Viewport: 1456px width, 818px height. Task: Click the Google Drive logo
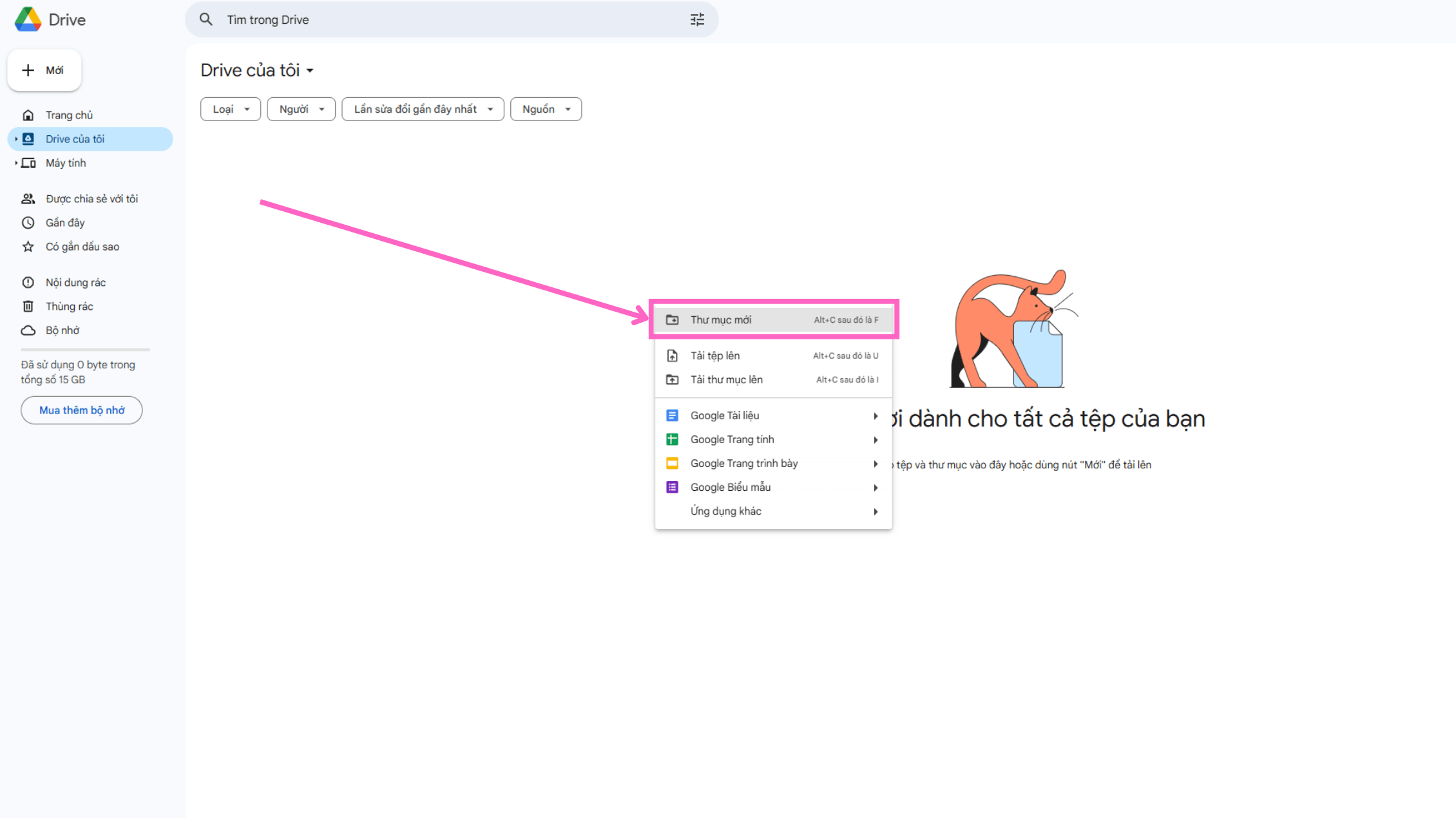click(x=28, y=20)
